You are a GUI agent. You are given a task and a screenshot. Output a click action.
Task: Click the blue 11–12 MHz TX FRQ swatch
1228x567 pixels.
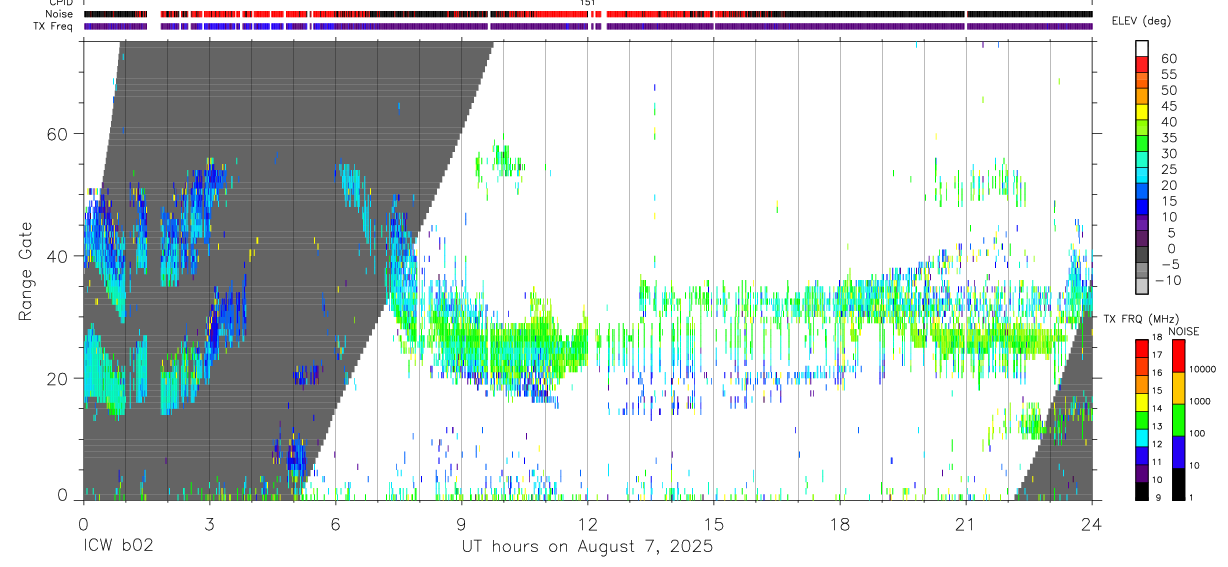(1142, 455)
